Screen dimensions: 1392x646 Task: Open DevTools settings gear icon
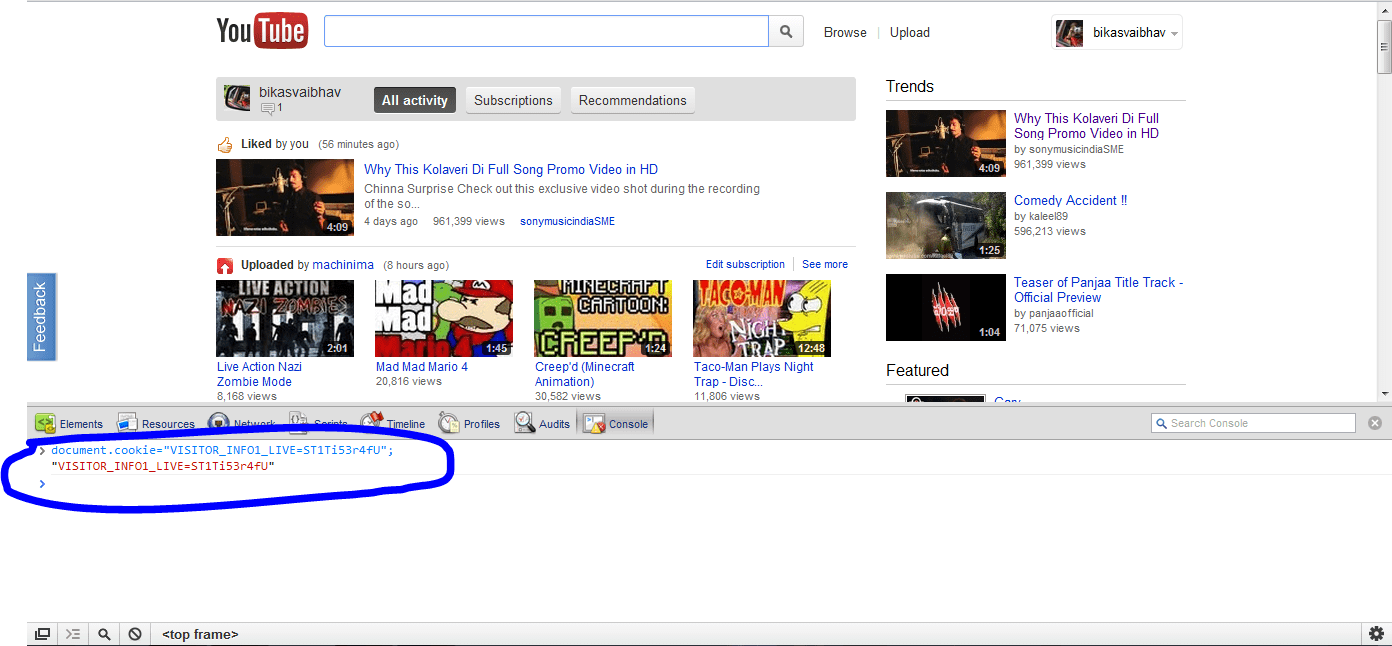pos(1377,634)
